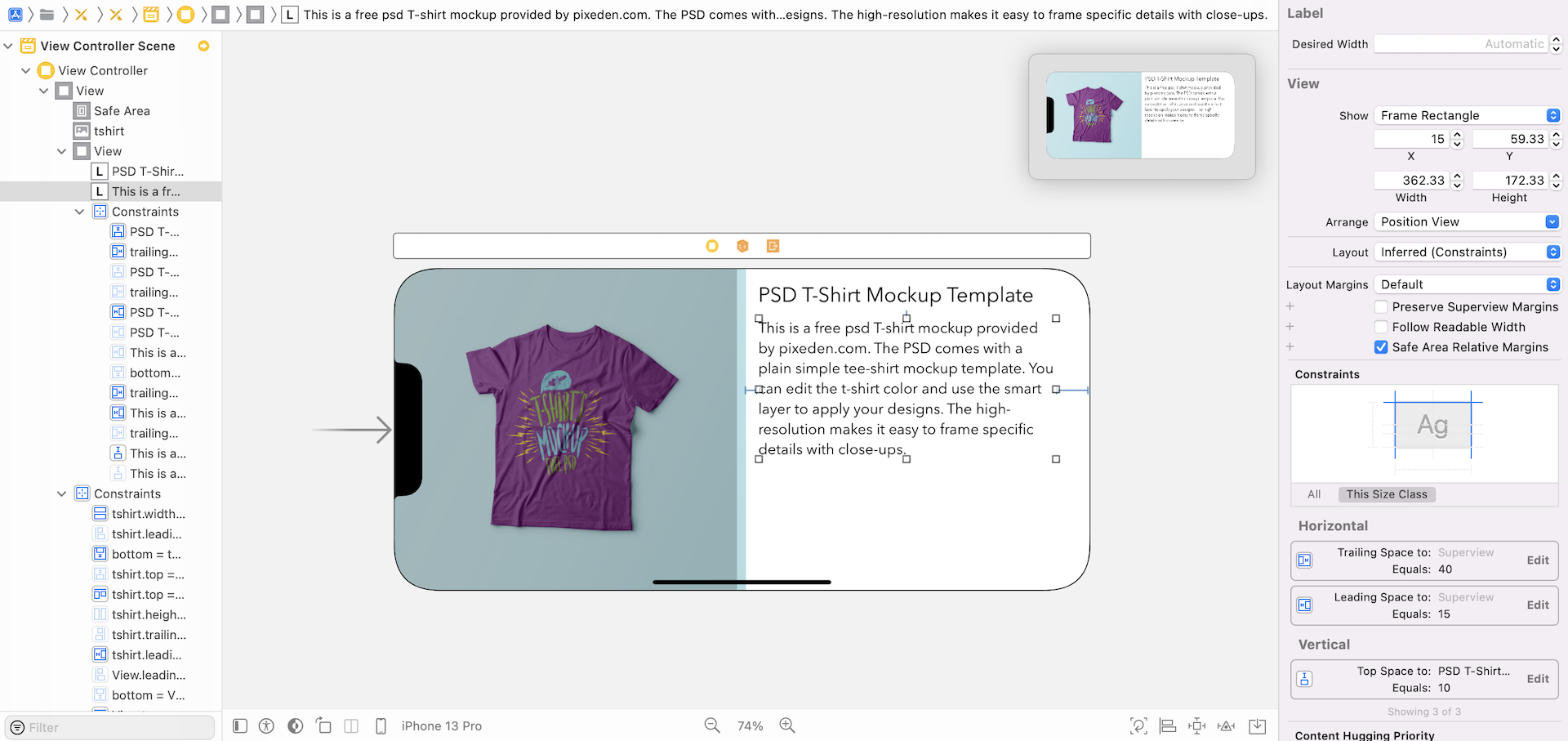Image resolution: width=1568 pixels, height=741 pixels.
Task: Uncheck Safe Area Relative Margins
Action: tap(1381, 347)
